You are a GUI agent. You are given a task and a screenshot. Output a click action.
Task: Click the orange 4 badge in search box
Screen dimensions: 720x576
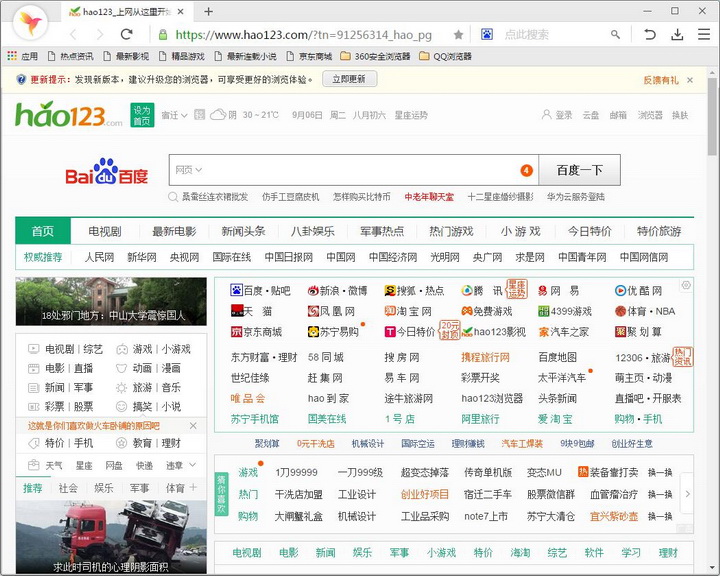coord(526,170)
